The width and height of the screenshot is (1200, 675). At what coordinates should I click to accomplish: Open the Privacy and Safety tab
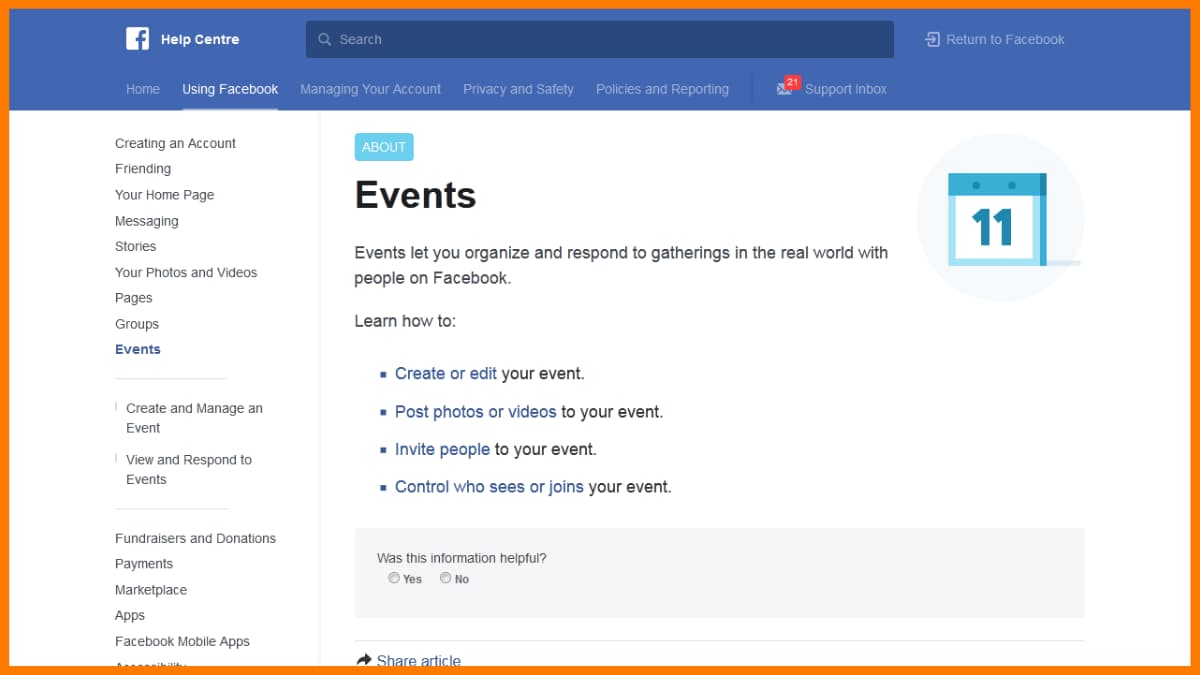point(518,89)
